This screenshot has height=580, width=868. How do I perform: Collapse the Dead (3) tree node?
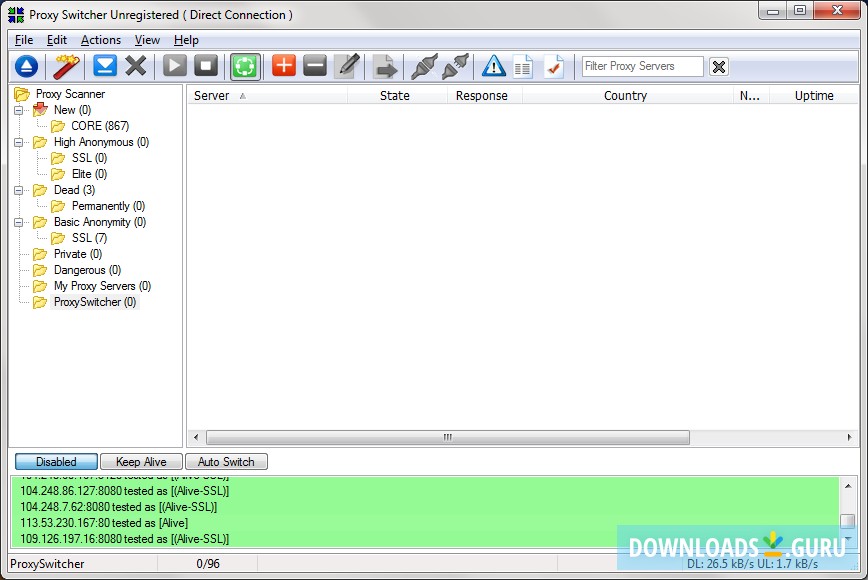point(18,190)
